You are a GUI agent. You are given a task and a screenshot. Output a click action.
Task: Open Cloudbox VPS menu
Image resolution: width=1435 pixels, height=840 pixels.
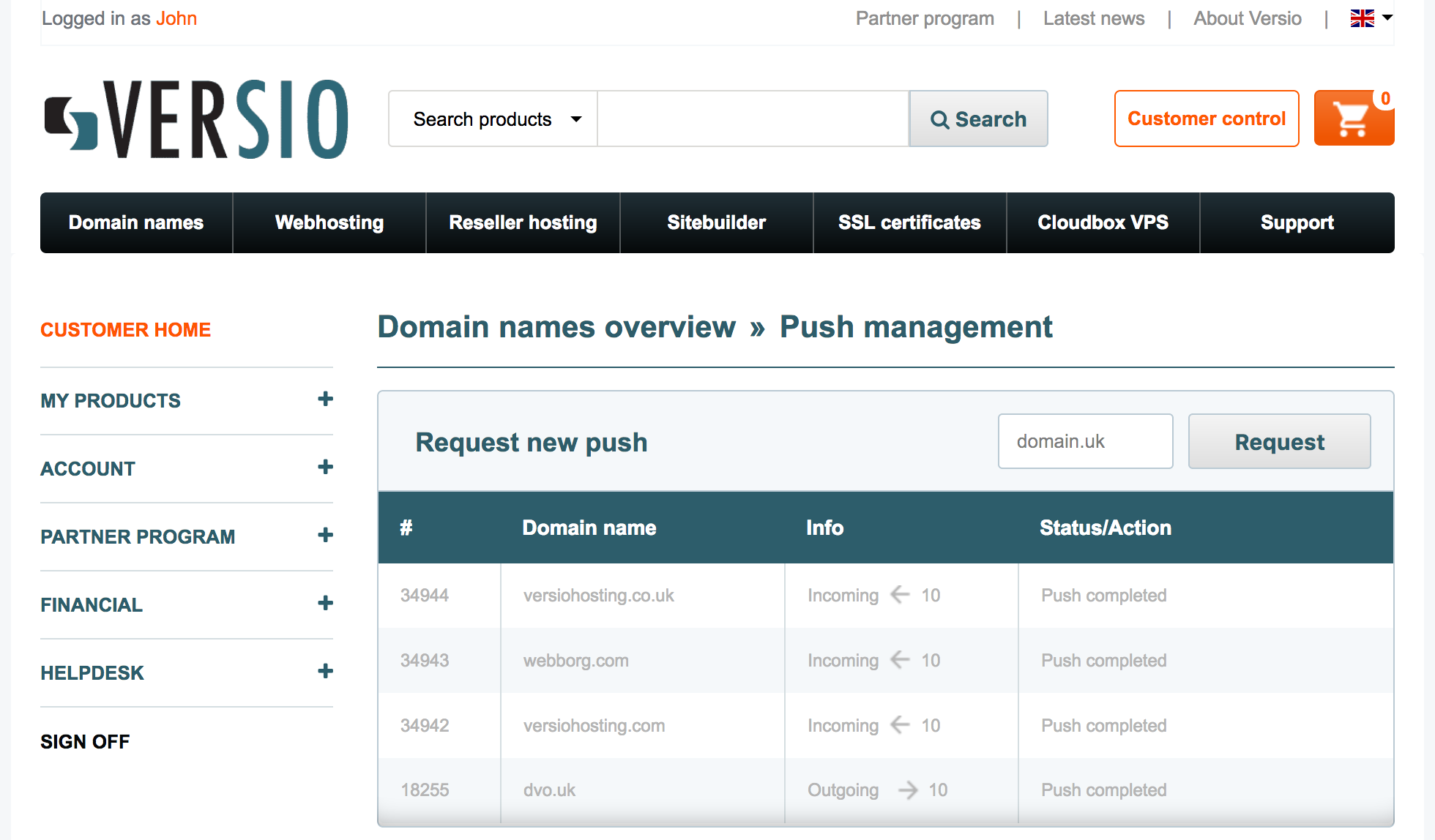click(1103, 222)
